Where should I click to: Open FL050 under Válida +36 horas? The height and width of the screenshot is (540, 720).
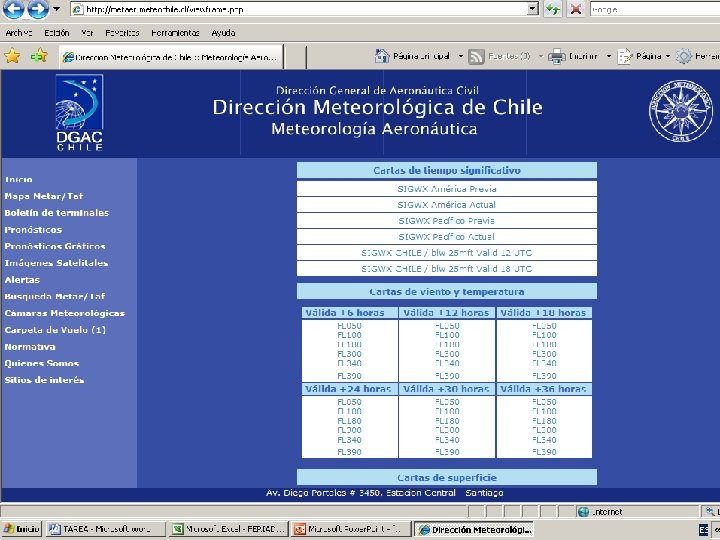point(544,402)
